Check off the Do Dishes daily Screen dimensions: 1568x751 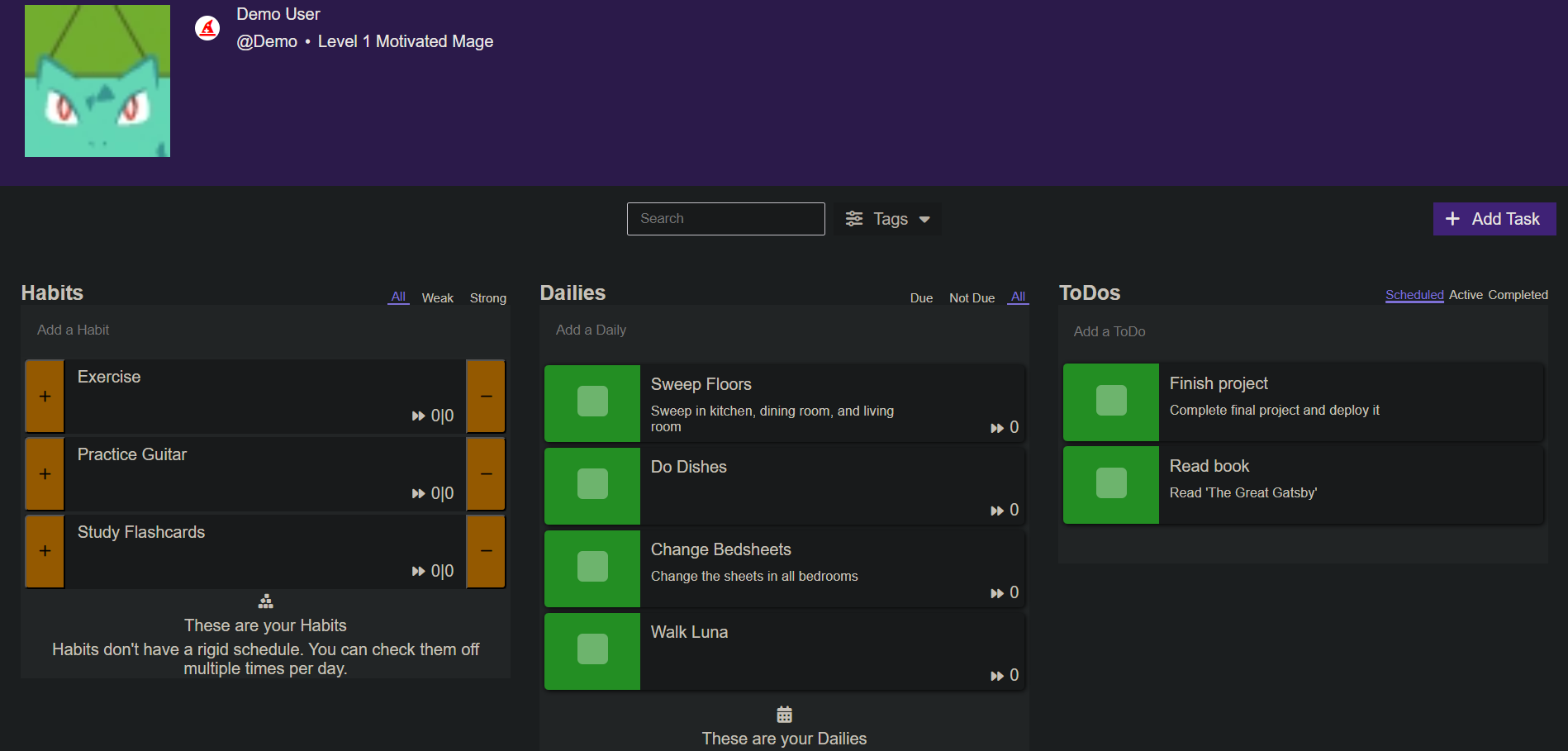coord(592,484)
